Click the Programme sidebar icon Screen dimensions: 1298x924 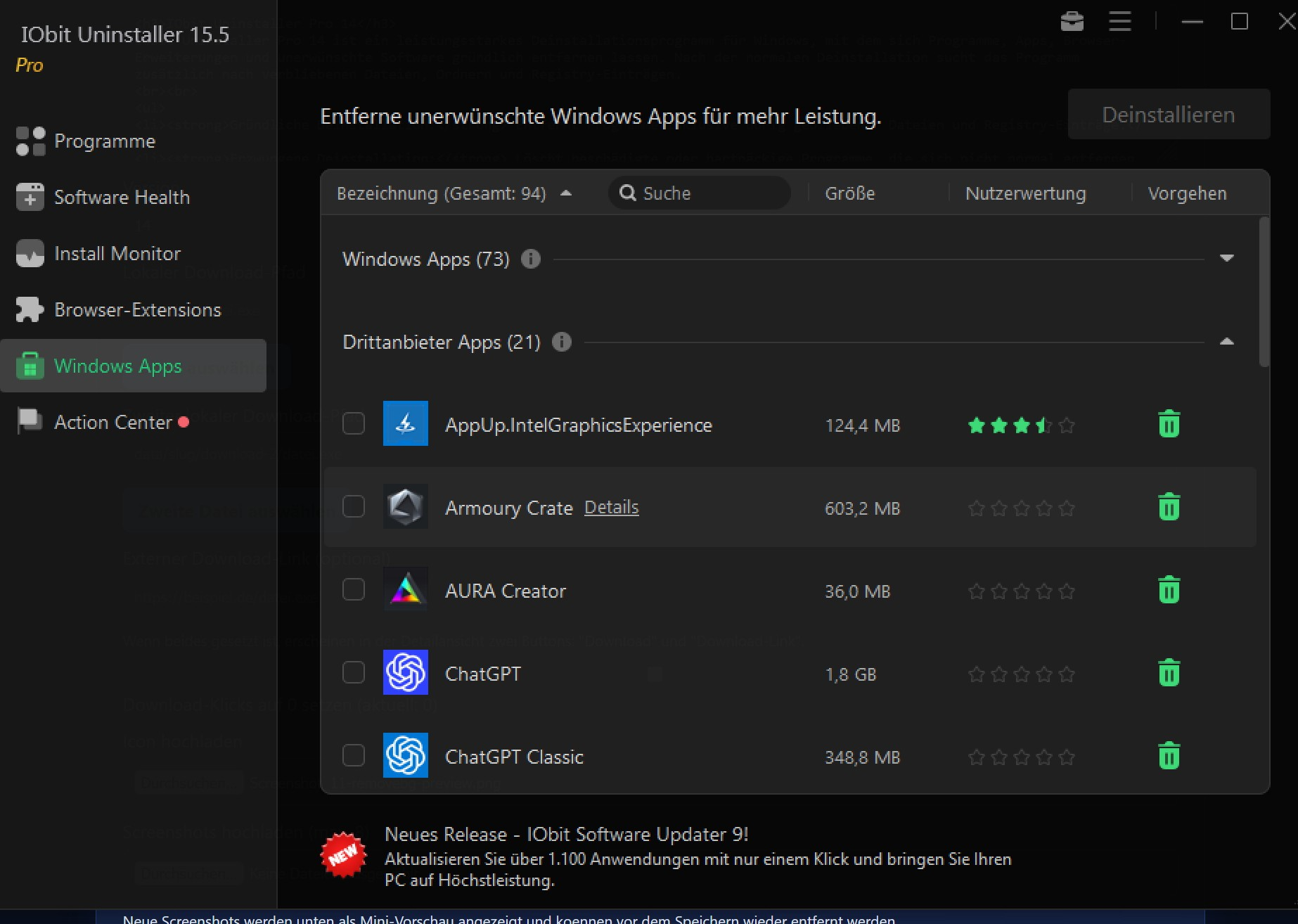point(30,141)
